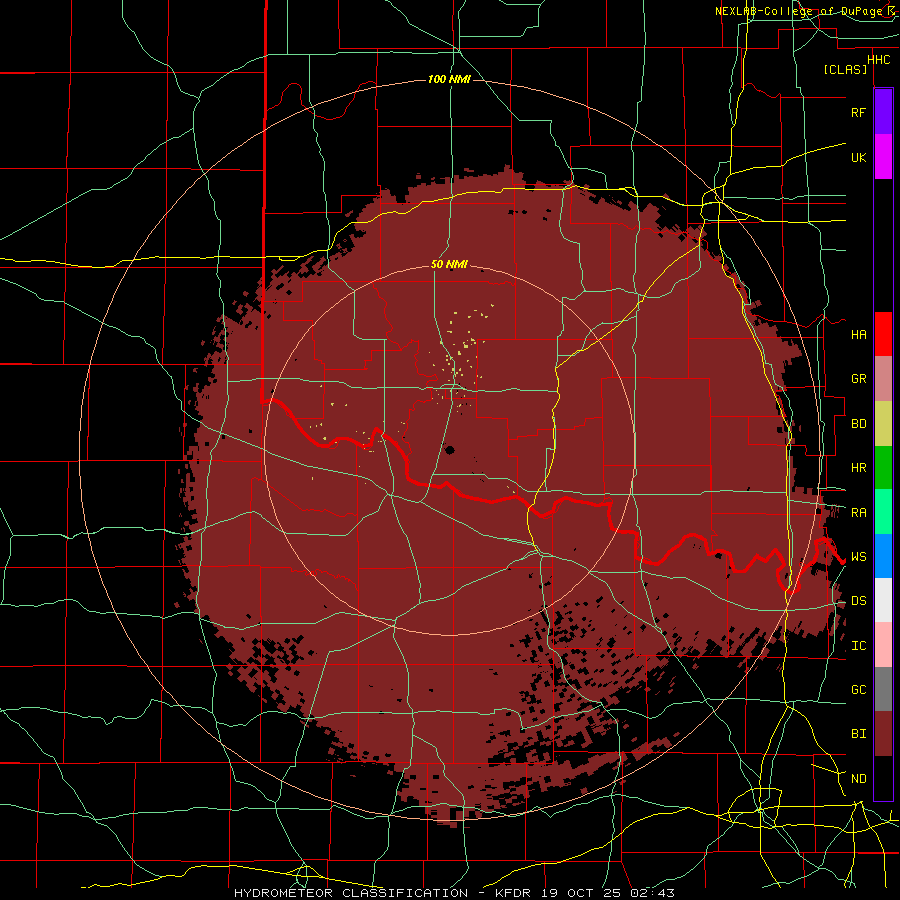The width and height of the screenshot is (900, 900).
Task: Click the "HR" legend label
Action: 858,468
